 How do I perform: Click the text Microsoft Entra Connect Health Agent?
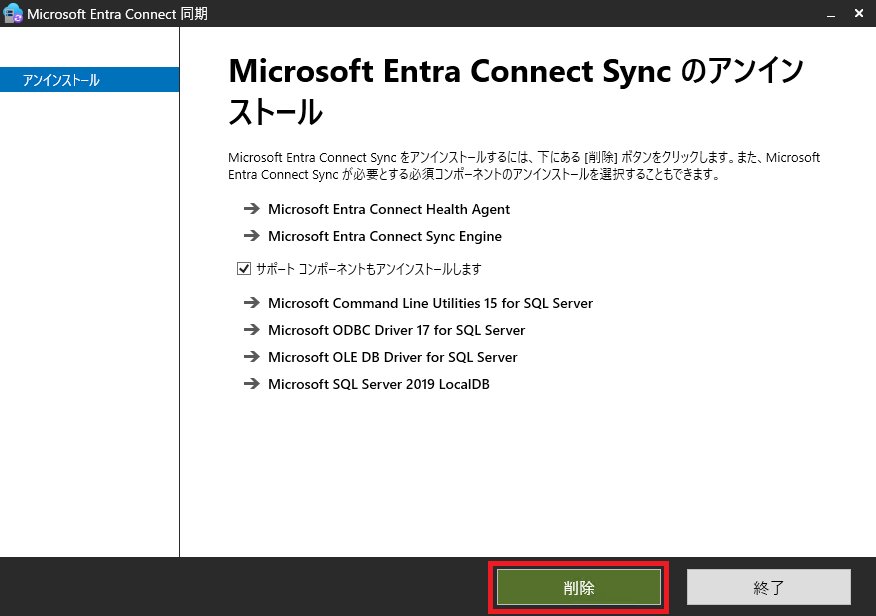389,209
